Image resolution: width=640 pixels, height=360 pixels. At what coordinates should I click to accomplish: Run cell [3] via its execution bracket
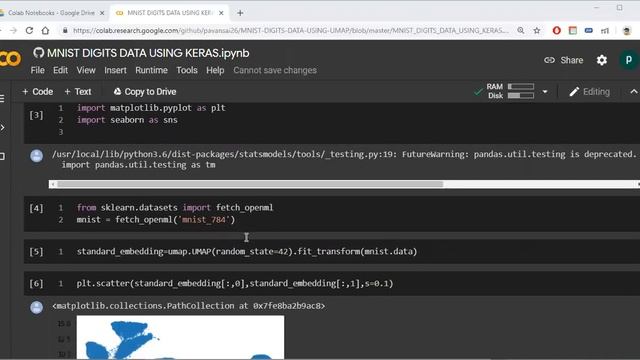36,115
